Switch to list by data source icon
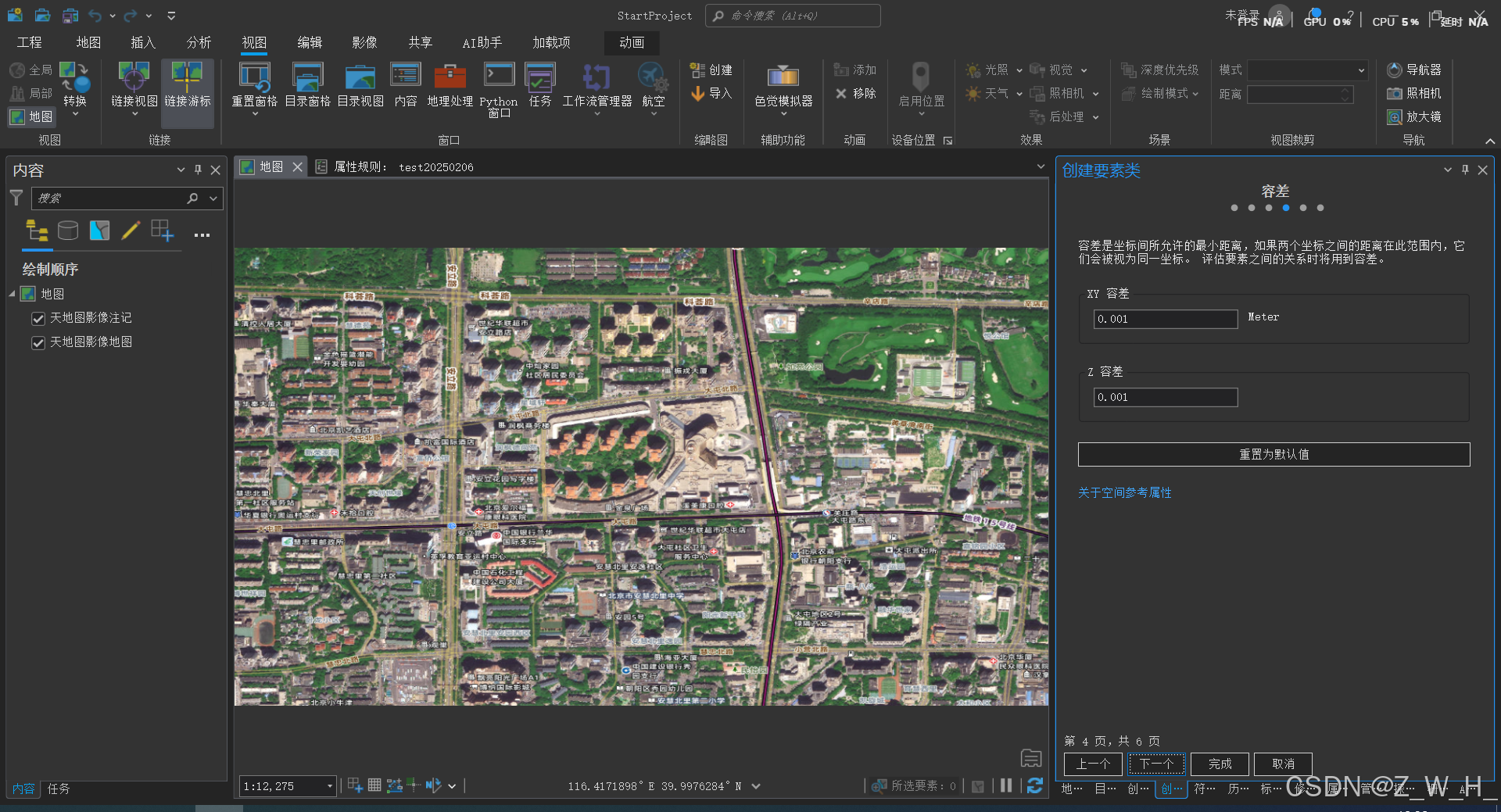 (68, 230)
